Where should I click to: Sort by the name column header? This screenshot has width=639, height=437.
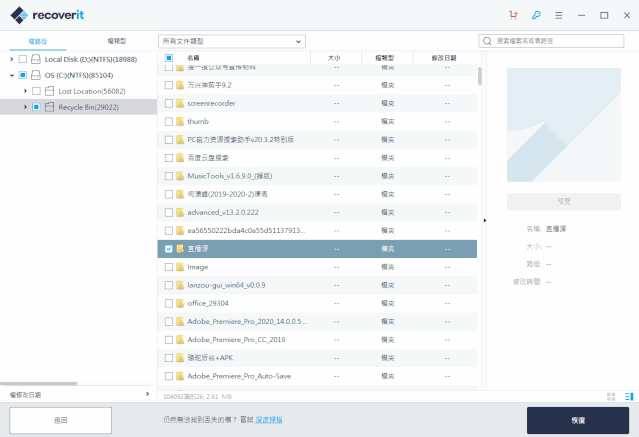[193, 58]
